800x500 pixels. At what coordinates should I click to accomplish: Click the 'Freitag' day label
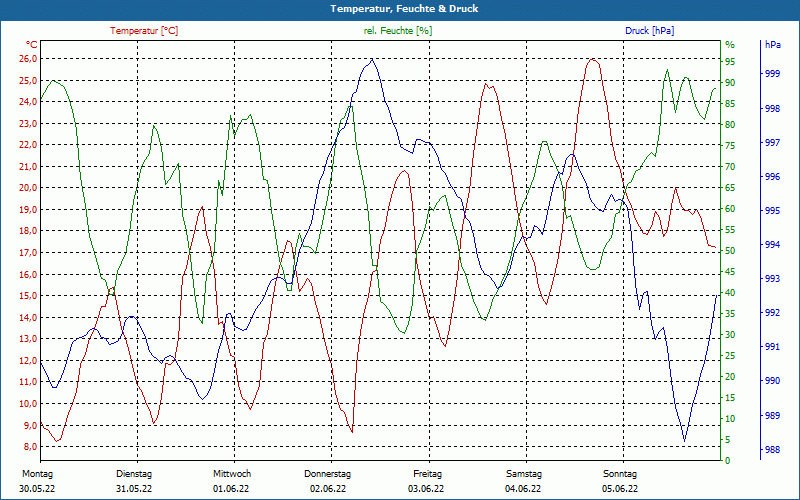(x=428, y=474)
